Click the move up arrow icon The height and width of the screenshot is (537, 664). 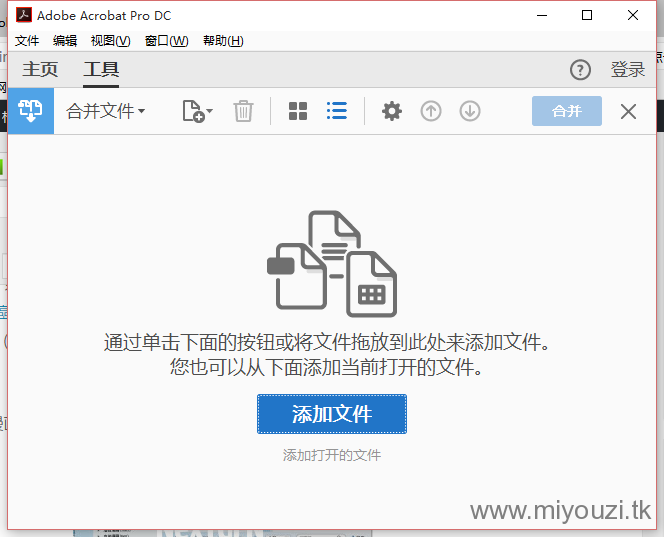coord(431,111)
